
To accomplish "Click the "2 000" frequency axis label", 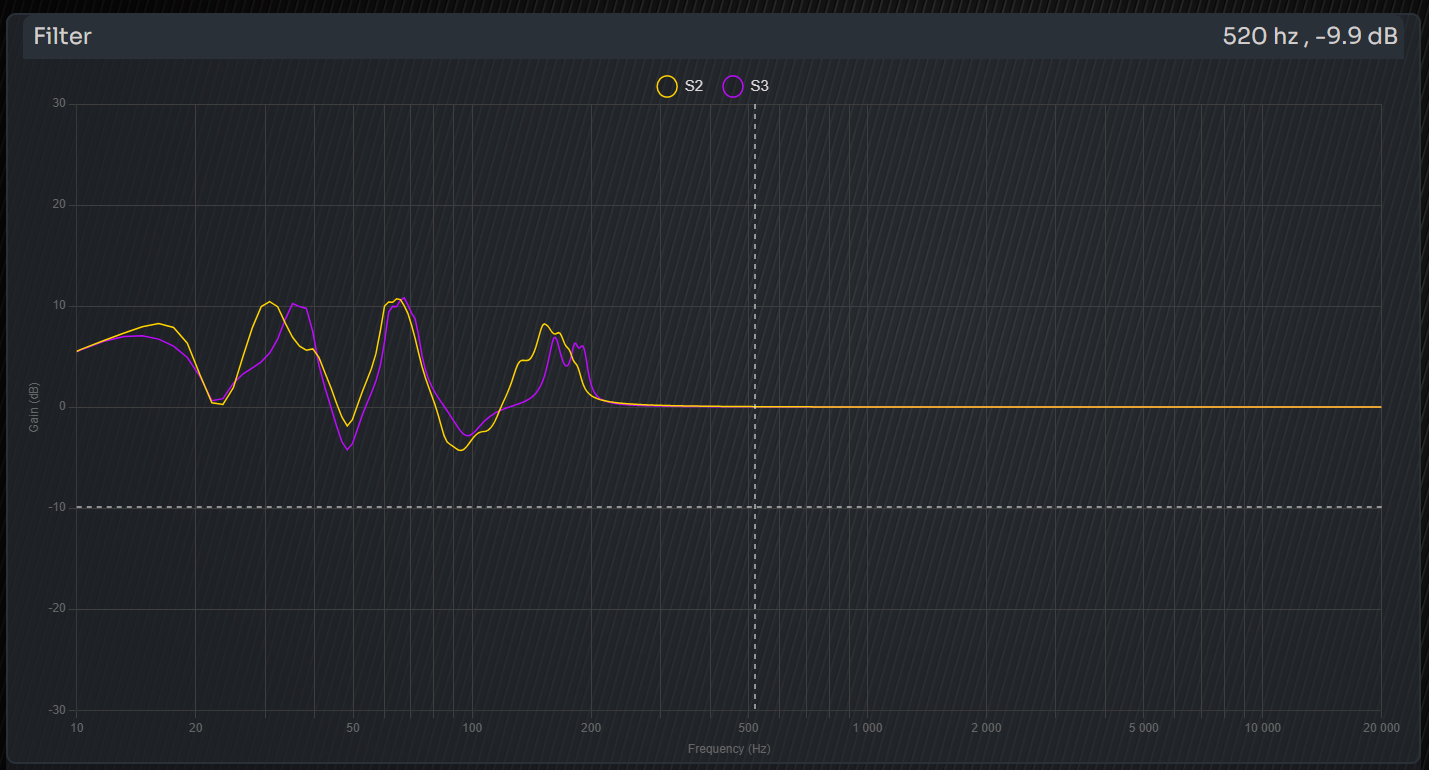I will pos(986,728).
